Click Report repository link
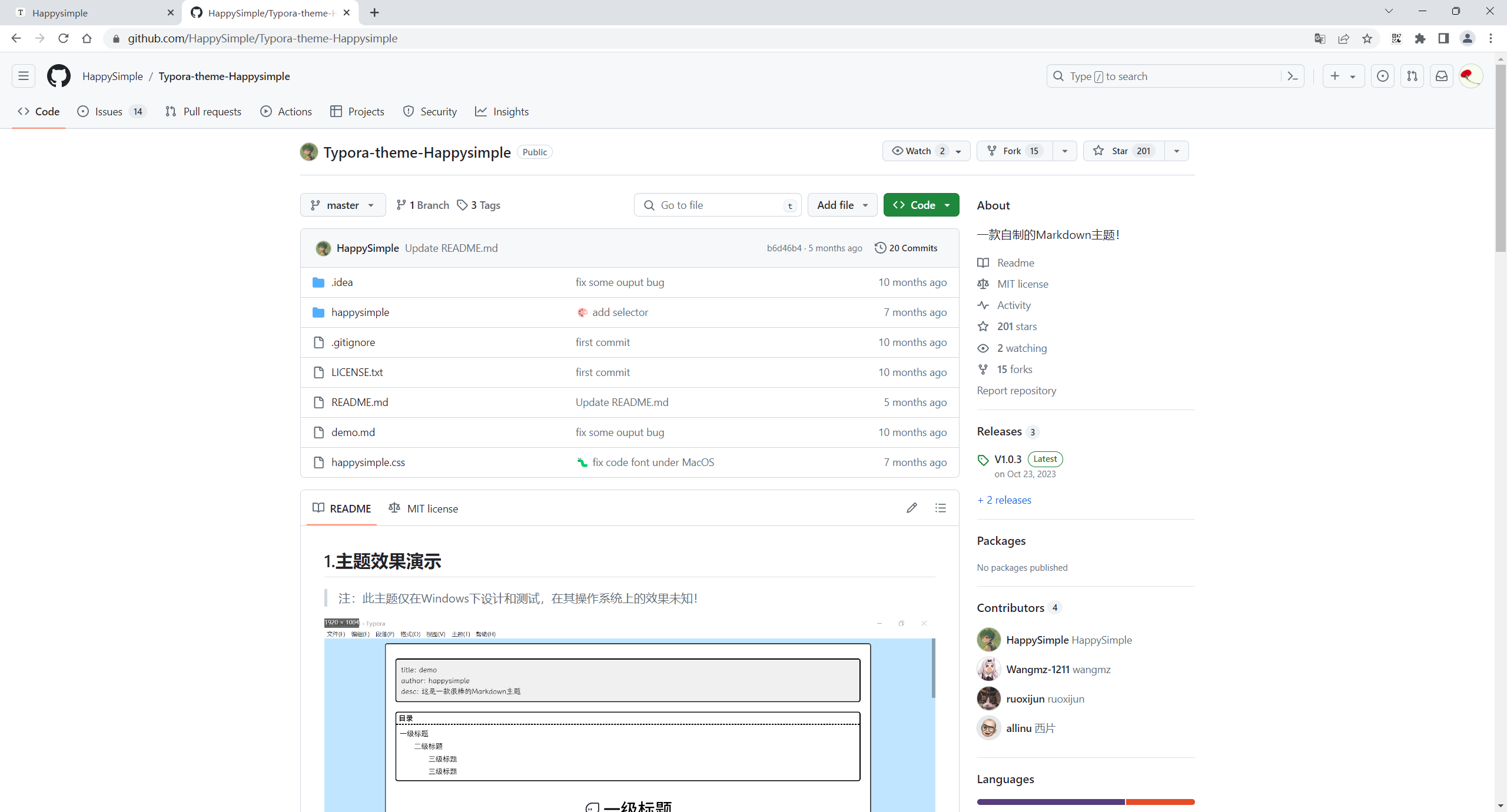 pyautogui.click(x=1017, y=391)
